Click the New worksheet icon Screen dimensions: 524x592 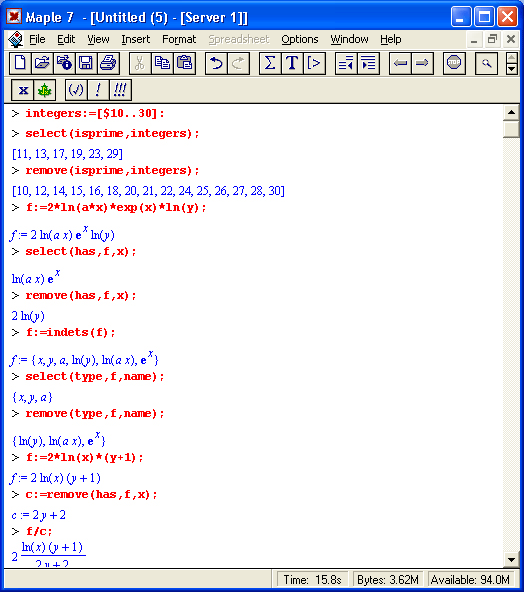tap(20, 63)
